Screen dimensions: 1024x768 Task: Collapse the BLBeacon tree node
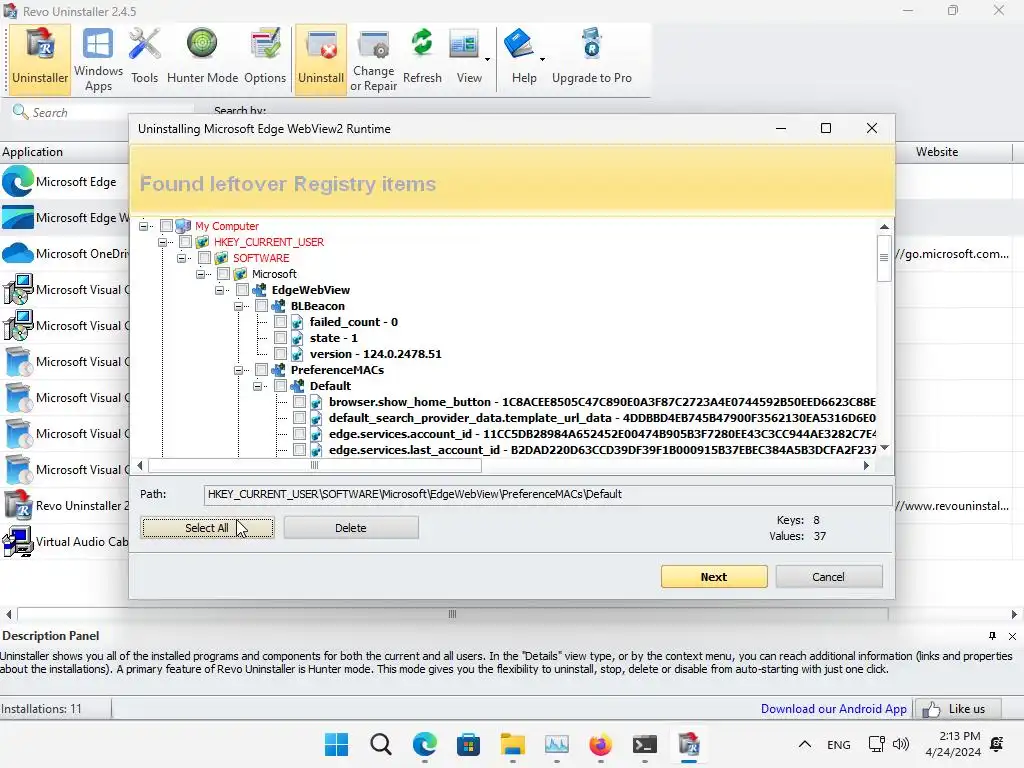pos(238,306)
